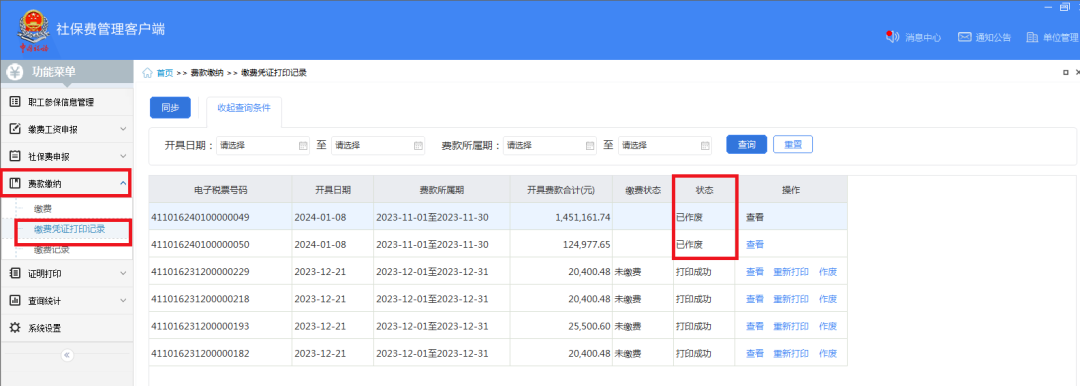Open 职工参保信息管理 menu item
The image size is (1080, 386).
[67, 102]
